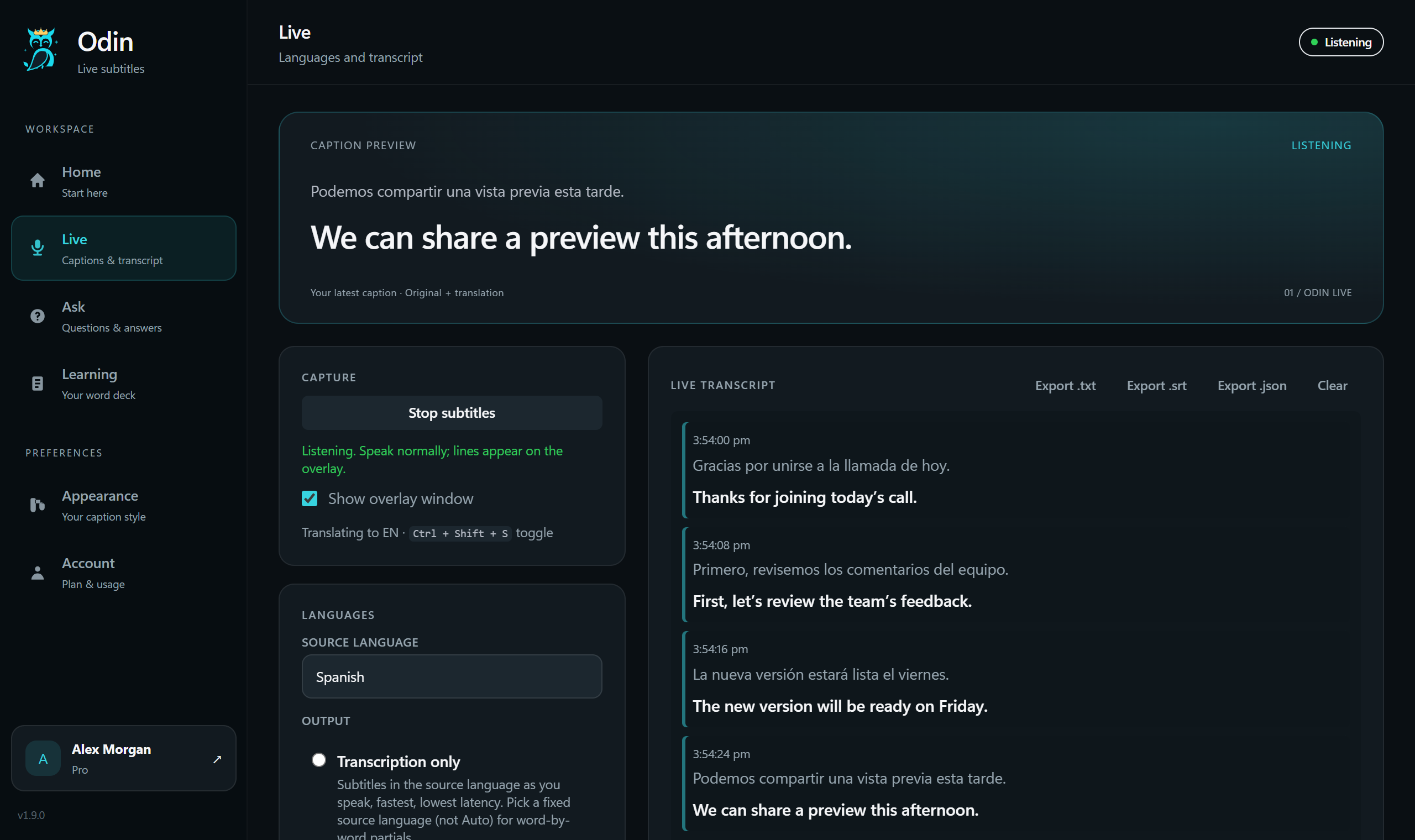The image size is (1415, 840).
Task: Export transcript as .json
Action: point(1251,386)
